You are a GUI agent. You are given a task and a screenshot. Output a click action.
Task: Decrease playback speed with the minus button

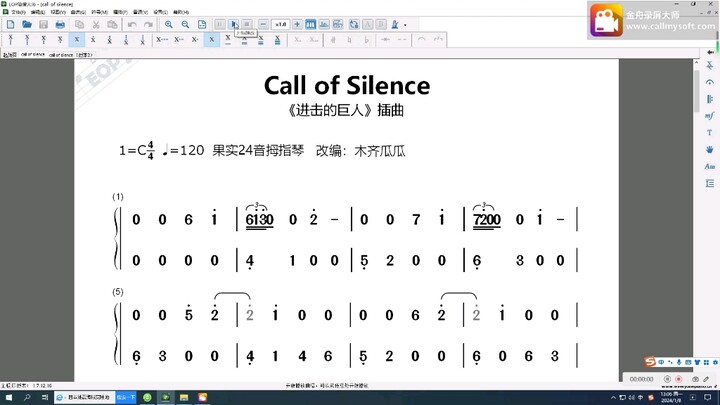pos(263,24)
